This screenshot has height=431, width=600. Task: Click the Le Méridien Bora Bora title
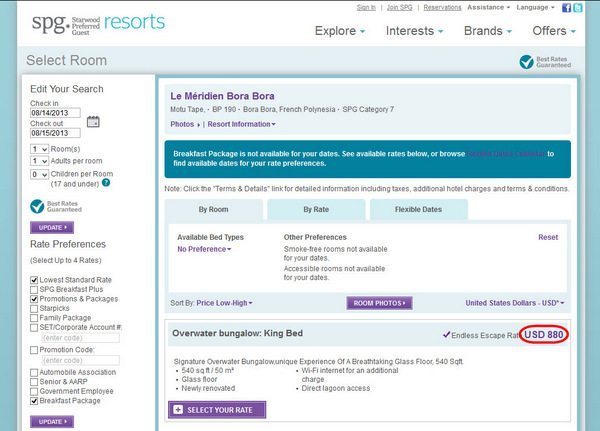222,96
